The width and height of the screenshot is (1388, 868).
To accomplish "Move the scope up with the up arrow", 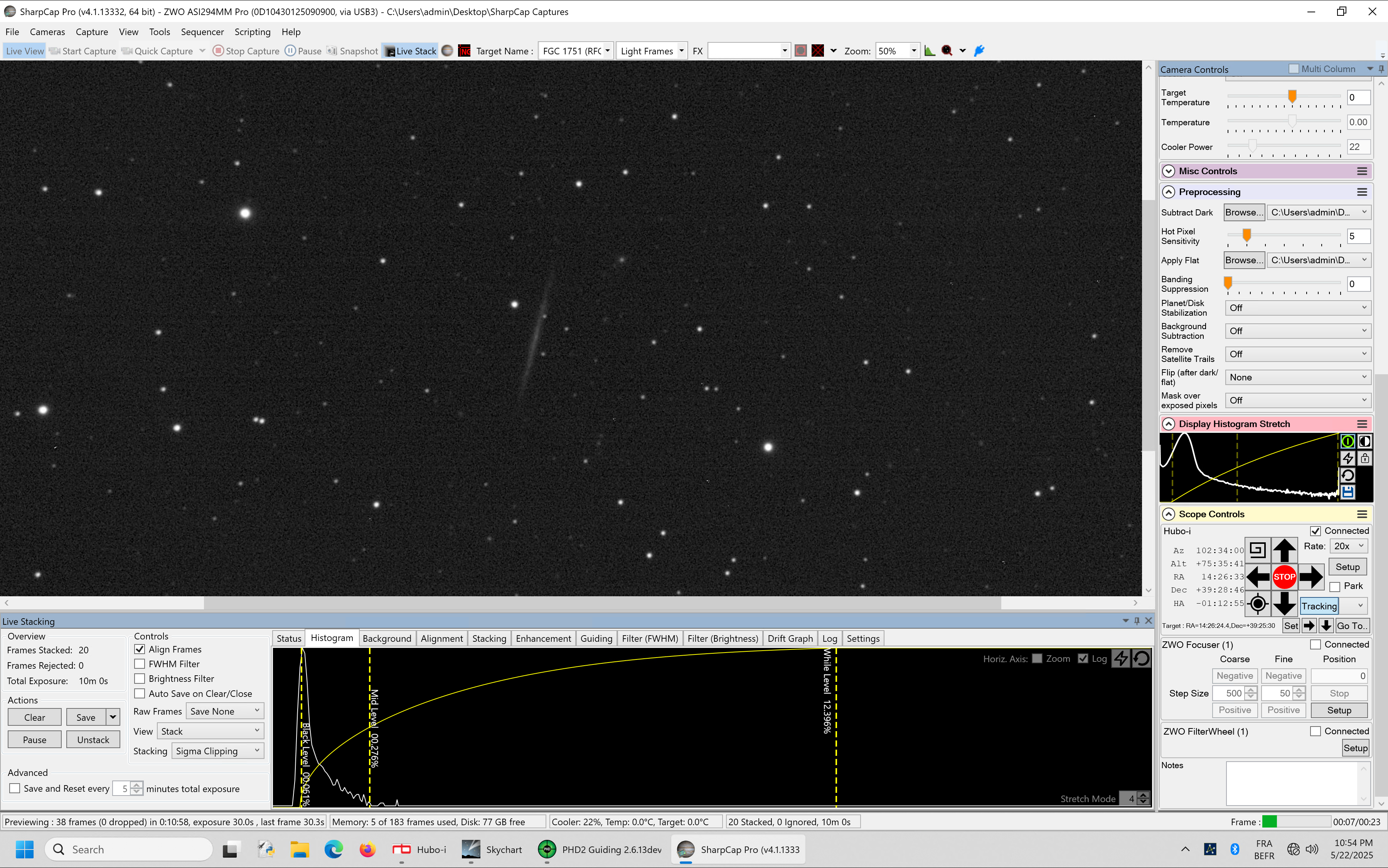I will click(x=1284, y=550).
